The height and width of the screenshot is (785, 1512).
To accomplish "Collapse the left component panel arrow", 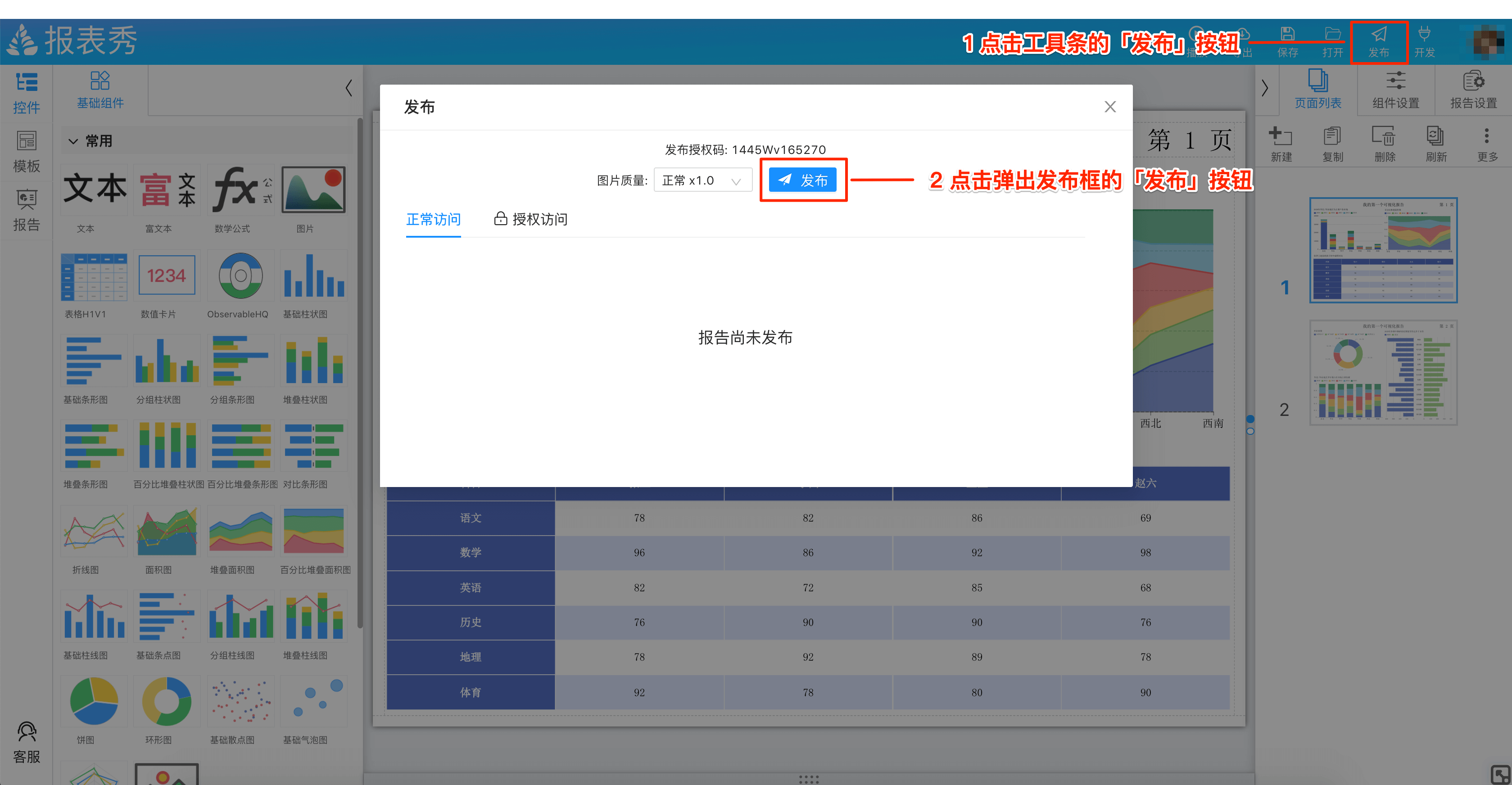I will click(349, 89).
